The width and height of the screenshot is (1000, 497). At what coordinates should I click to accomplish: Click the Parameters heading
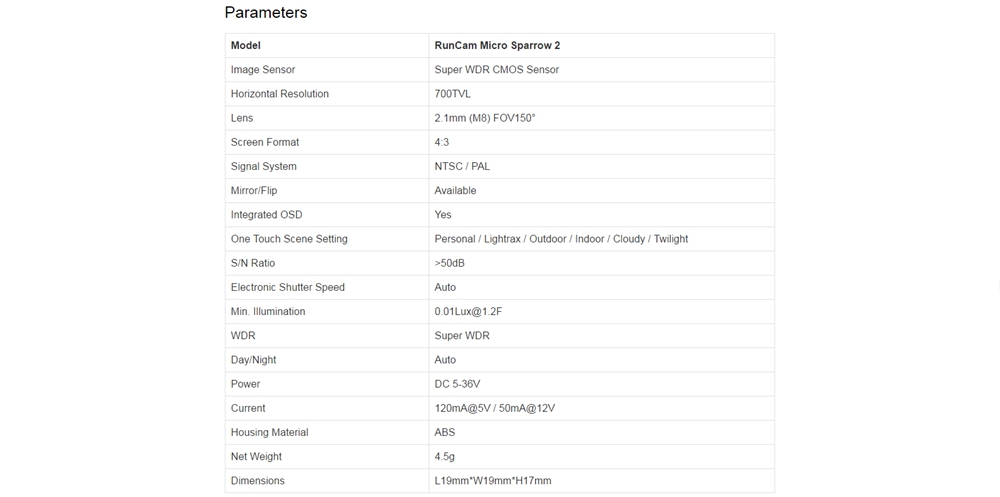265,13
